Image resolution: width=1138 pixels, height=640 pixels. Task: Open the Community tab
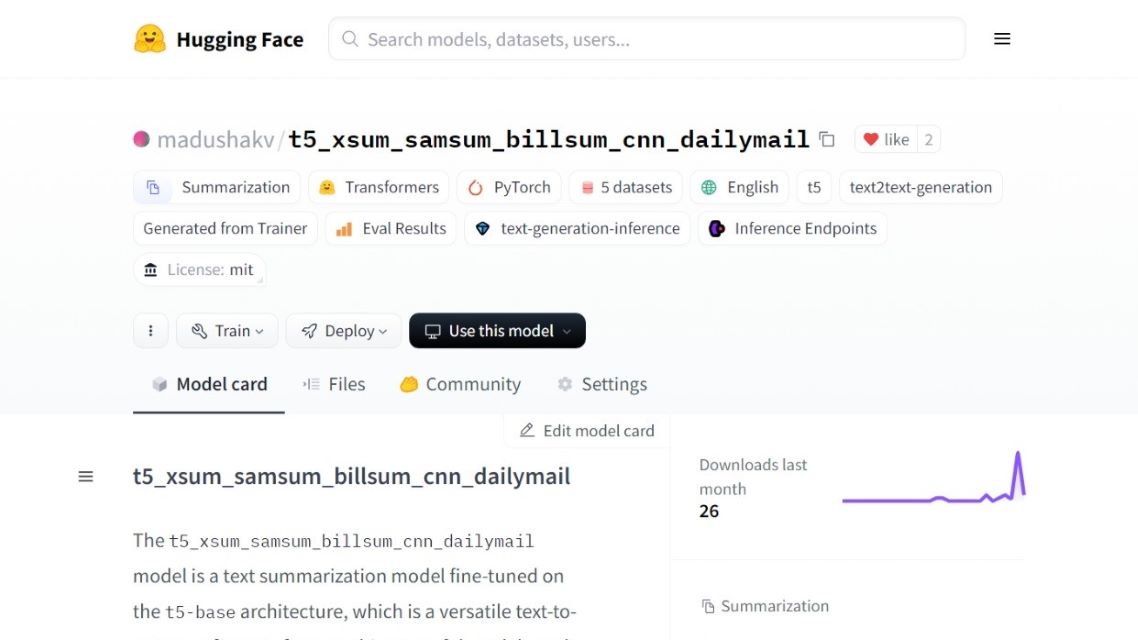point(459,384)
